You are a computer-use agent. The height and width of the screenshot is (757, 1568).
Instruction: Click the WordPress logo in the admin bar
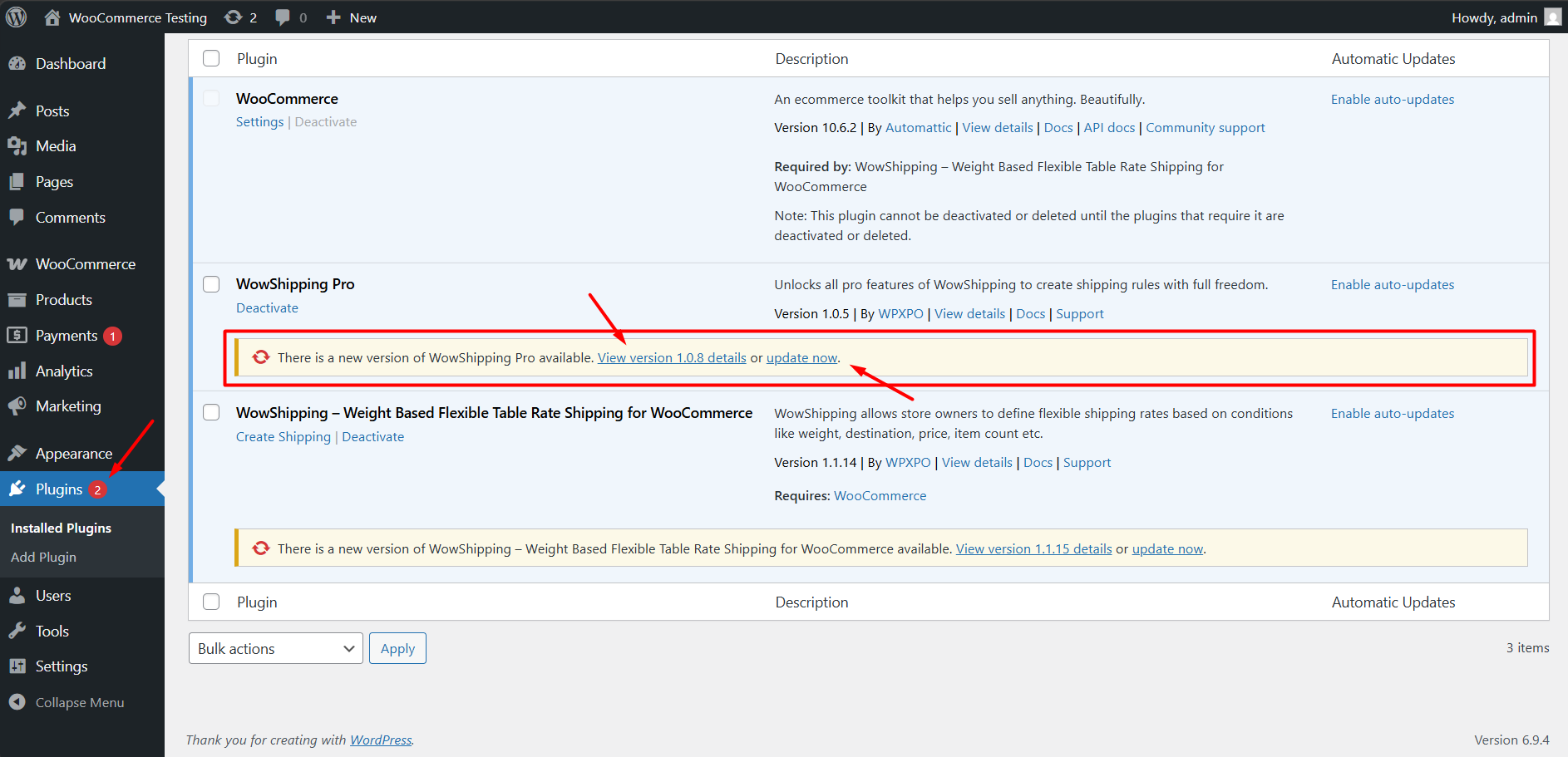pos(16,17)
